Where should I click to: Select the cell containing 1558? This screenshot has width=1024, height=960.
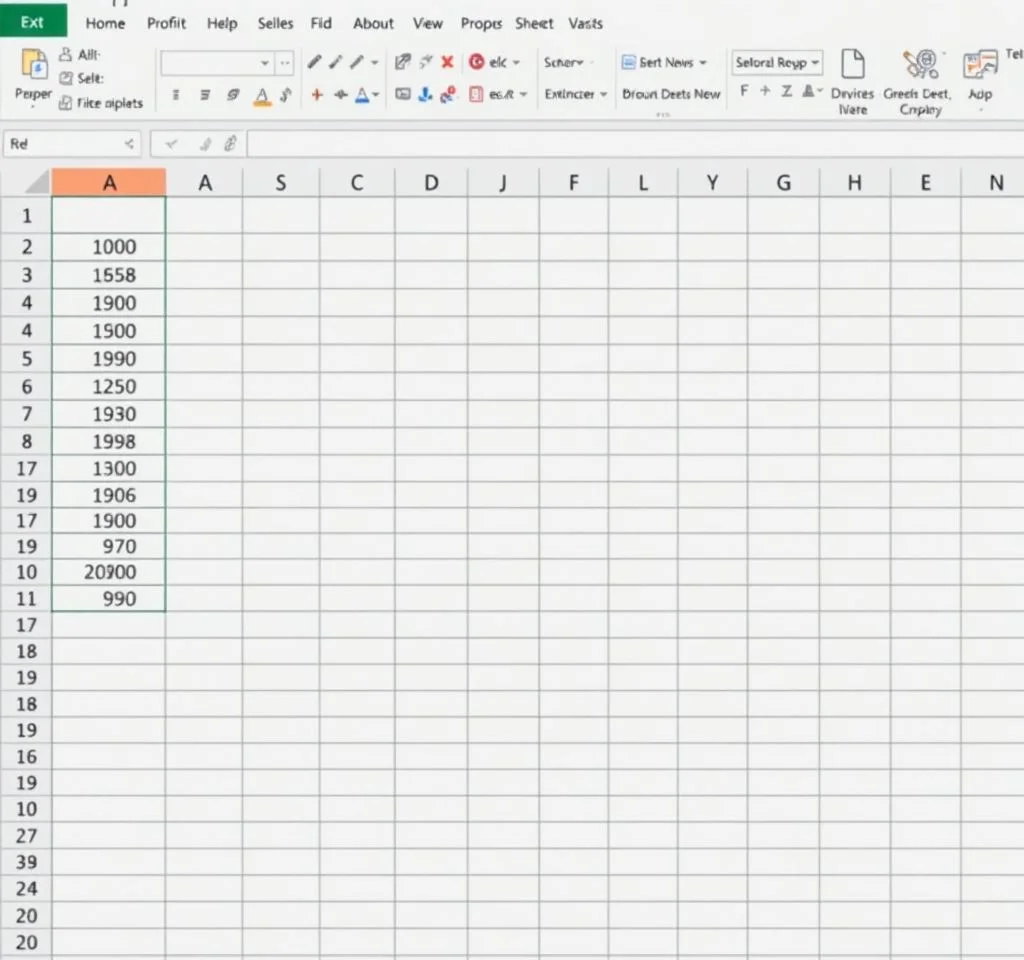click(109, 275)
